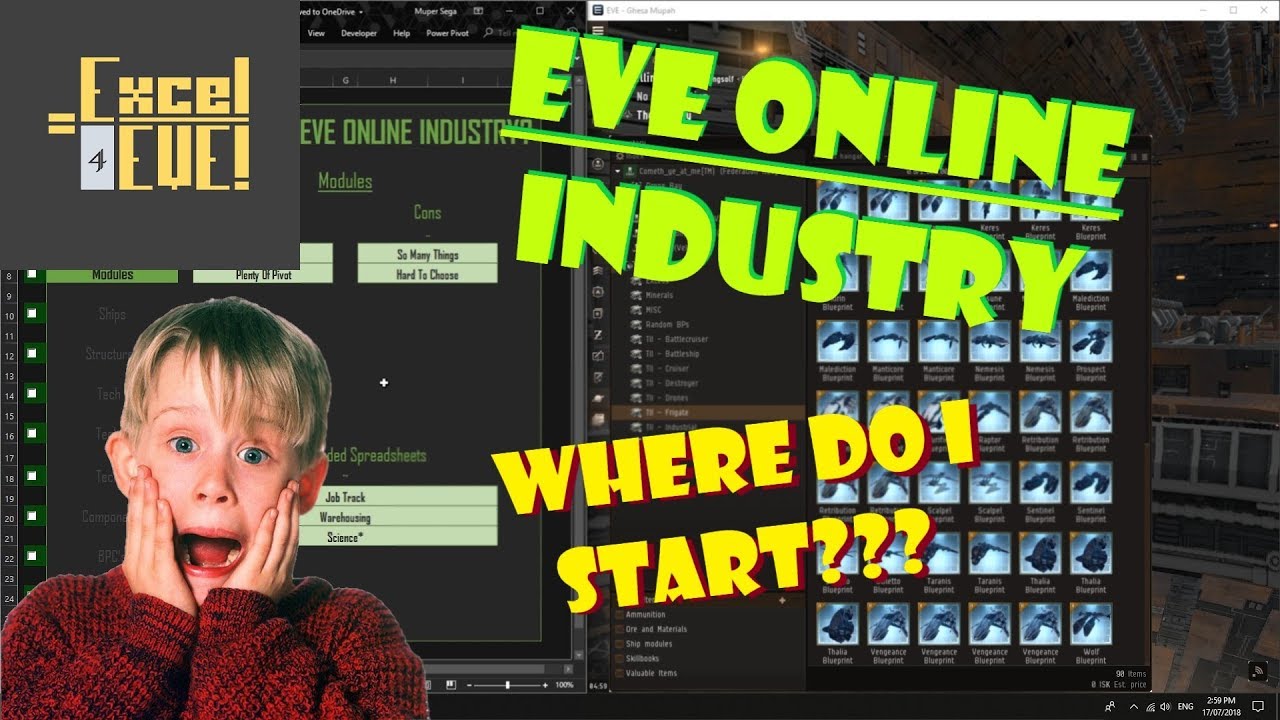Open the volume tray icon
Viewport: 1280px width, 720px height.
coord(1164,706)
